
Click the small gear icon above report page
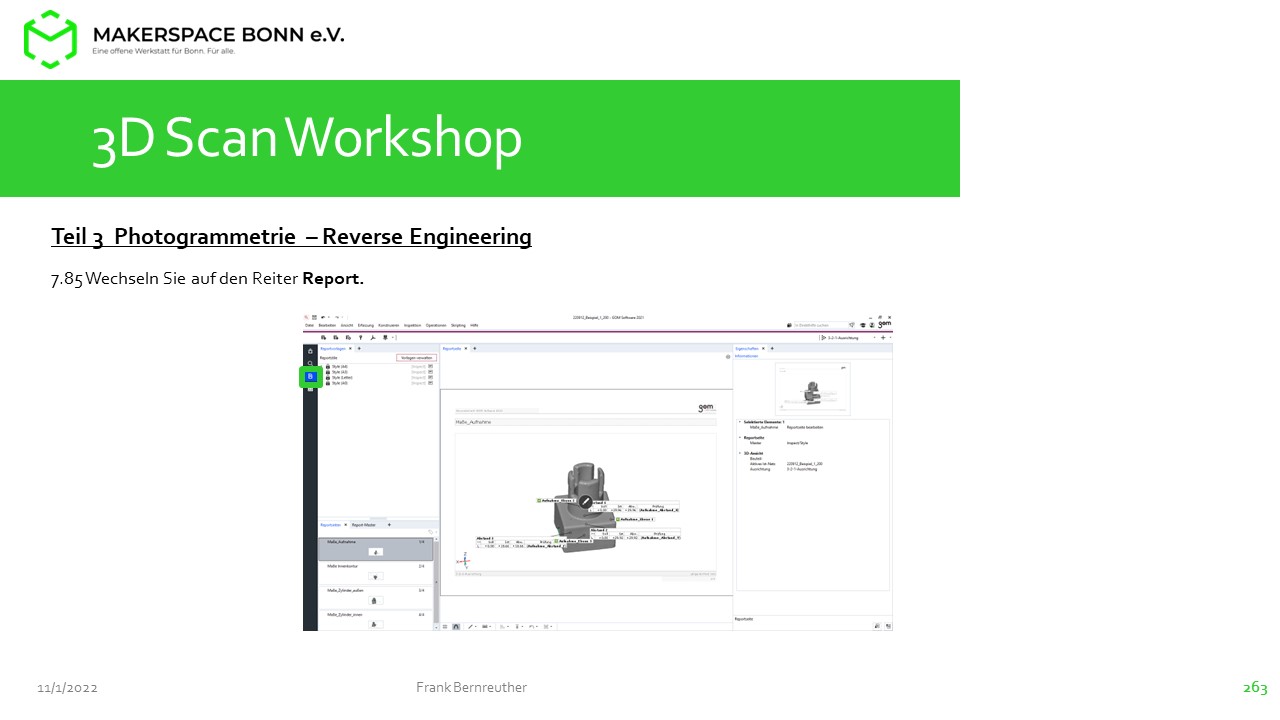(728, 357)
